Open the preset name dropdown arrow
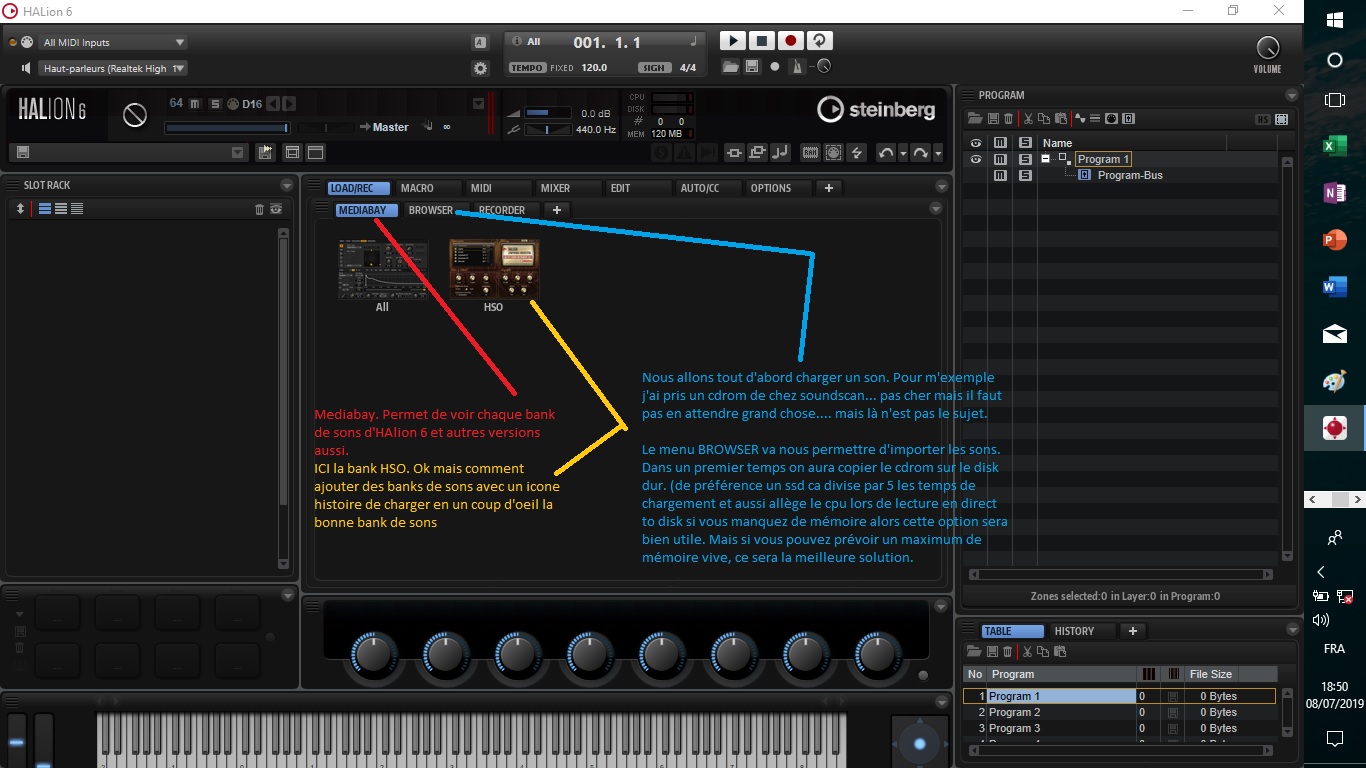 (238, 152)
